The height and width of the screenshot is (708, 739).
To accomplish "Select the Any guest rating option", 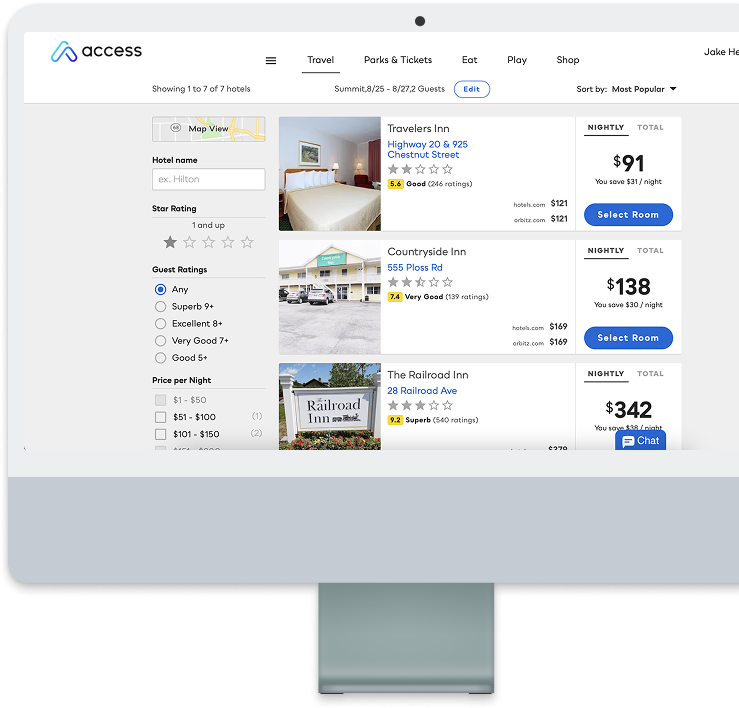I will [160, 289].
